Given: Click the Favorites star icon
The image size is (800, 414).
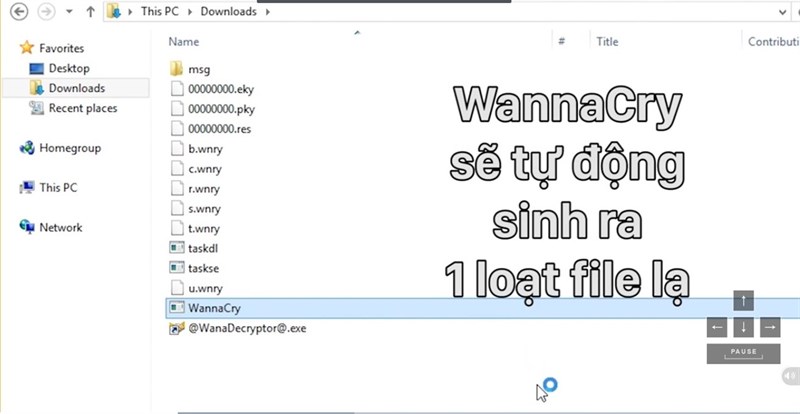Looking at the screenshot, I should 27,48.
